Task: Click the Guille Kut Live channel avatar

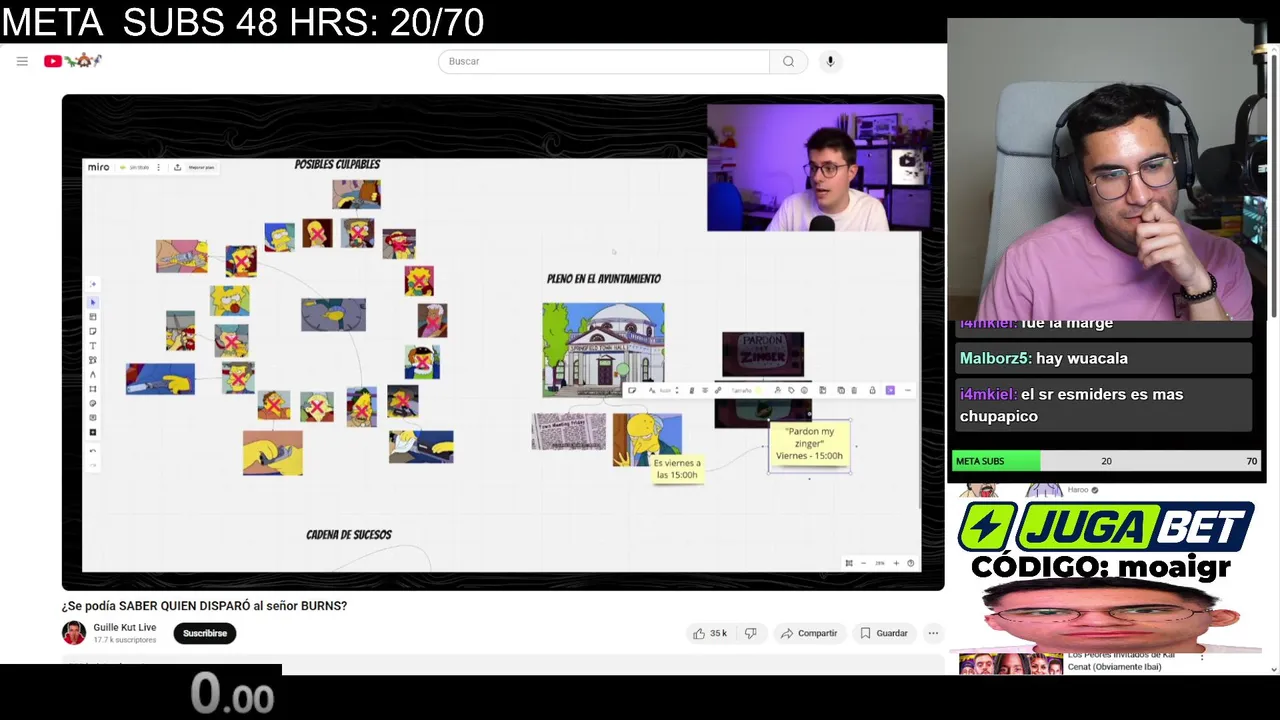Action: tap(74, 633)
